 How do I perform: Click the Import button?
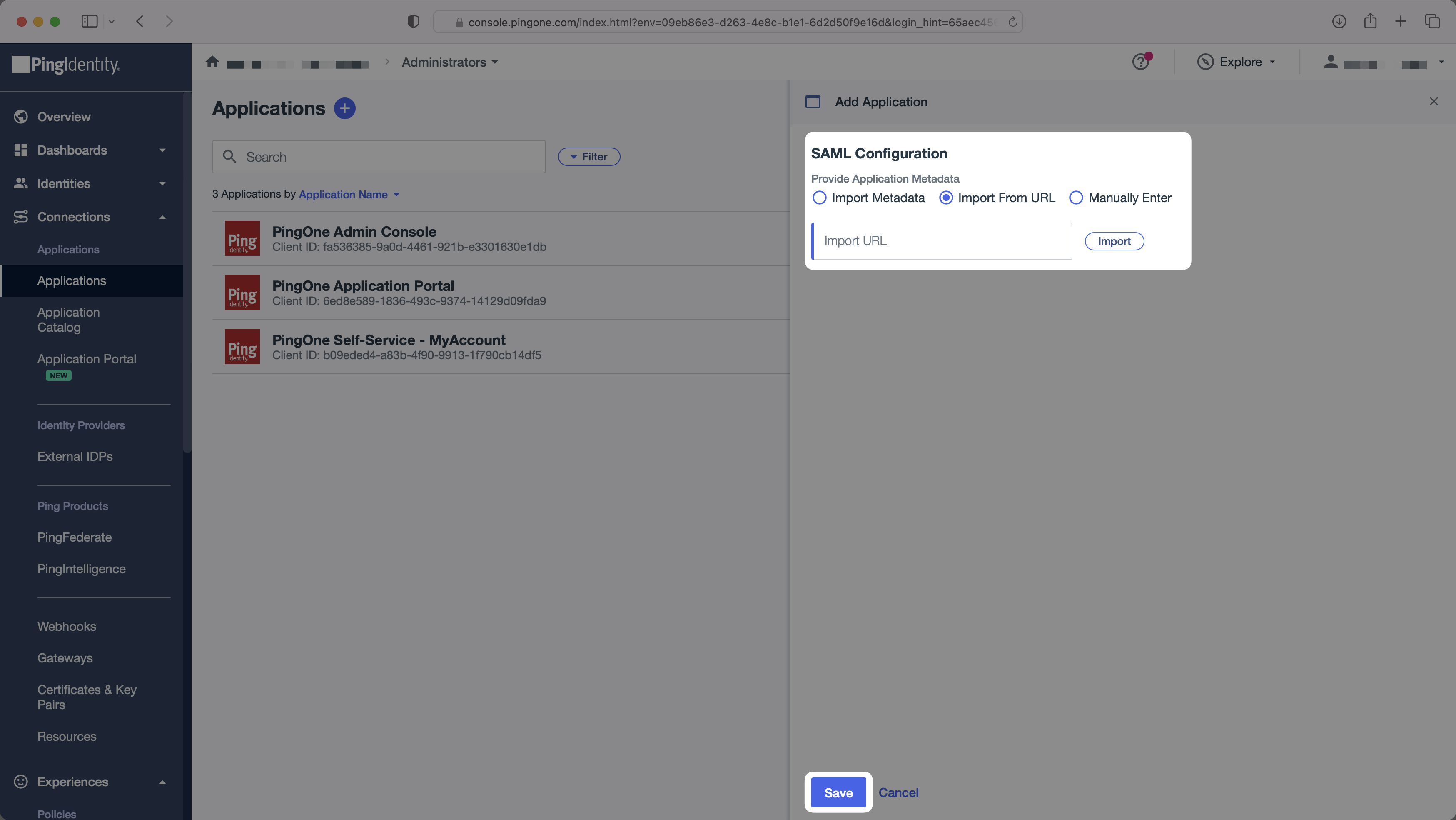coord(1114,241)
